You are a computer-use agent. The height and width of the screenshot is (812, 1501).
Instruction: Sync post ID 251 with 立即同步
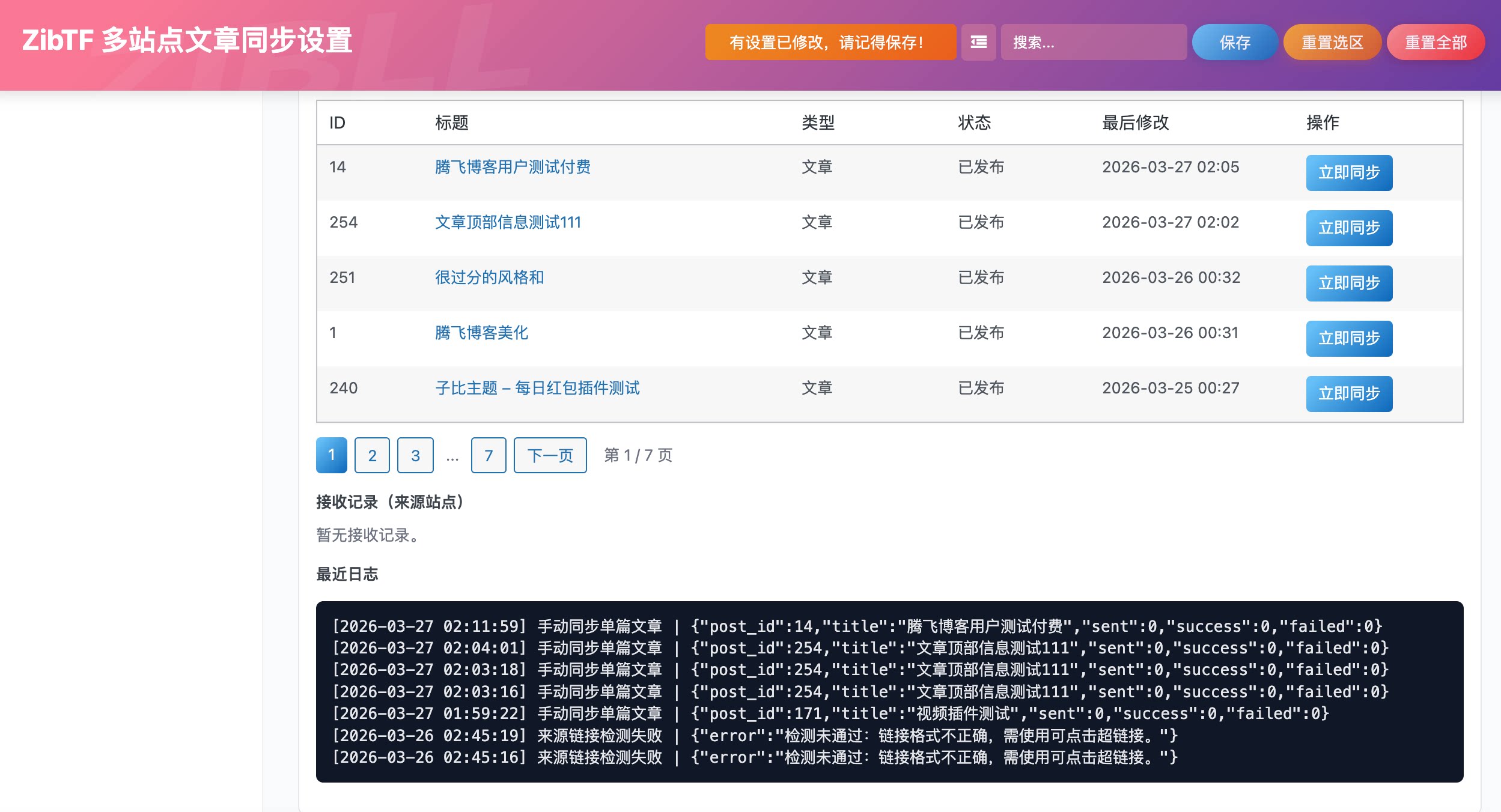coord(1349,283)
